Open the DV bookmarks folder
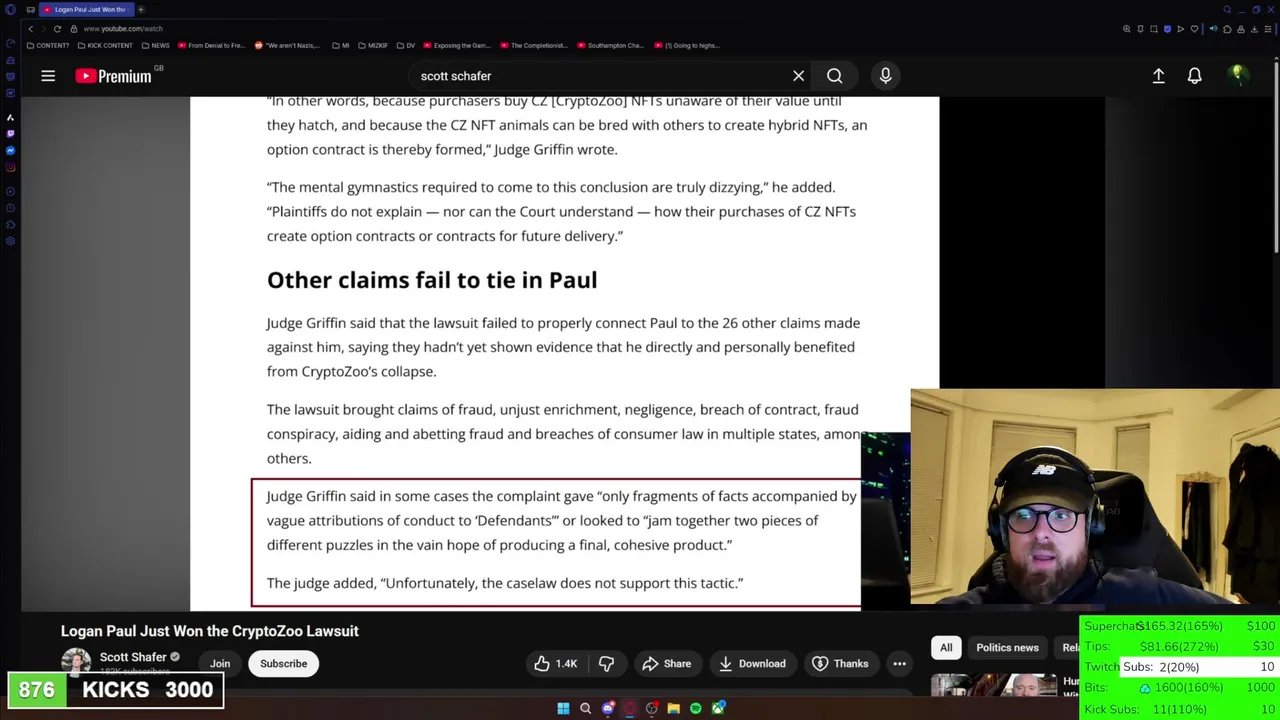The width and height of the screenshot is (1280, 720). [x=406, y=45]
